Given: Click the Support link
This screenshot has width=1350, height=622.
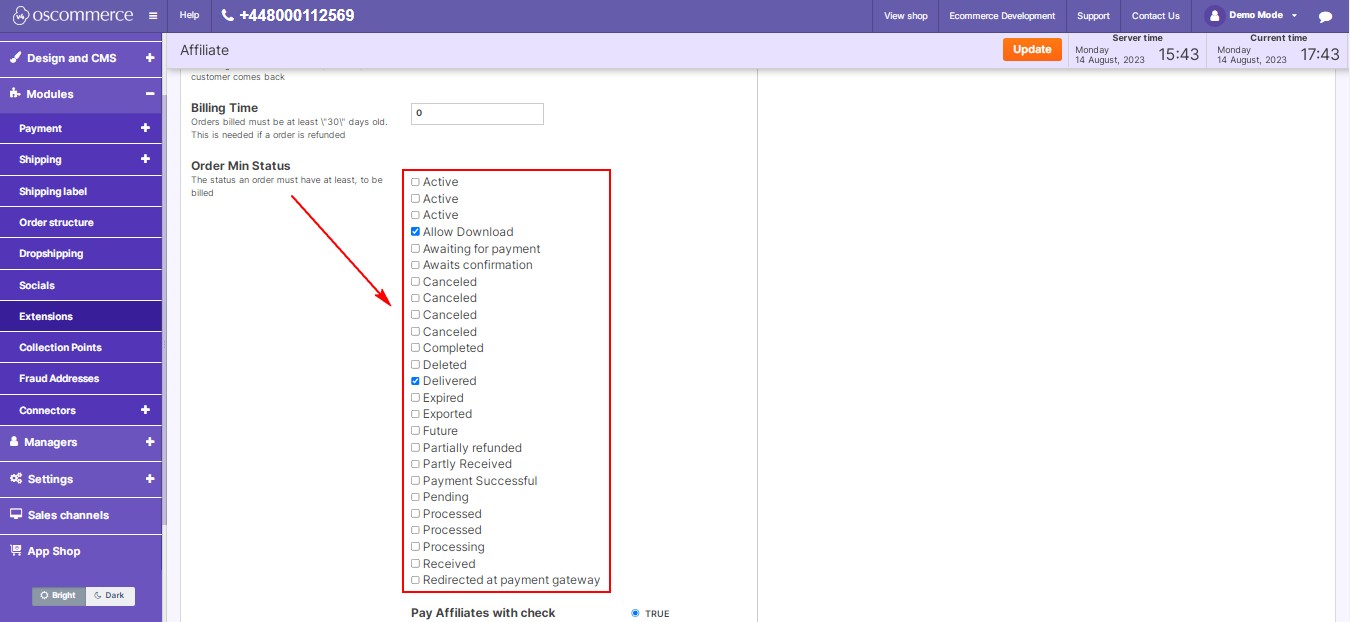Looking at the screenshot, I should 1093,16.
